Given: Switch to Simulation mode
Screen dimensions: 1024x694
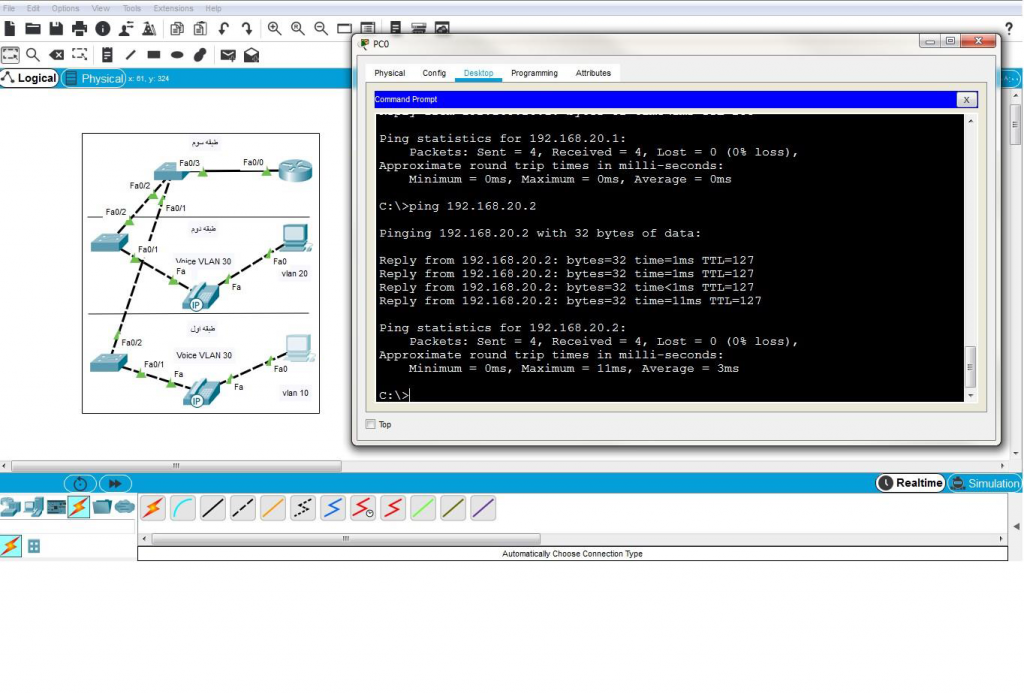Looking at the screenshot, I should (985, 483).
